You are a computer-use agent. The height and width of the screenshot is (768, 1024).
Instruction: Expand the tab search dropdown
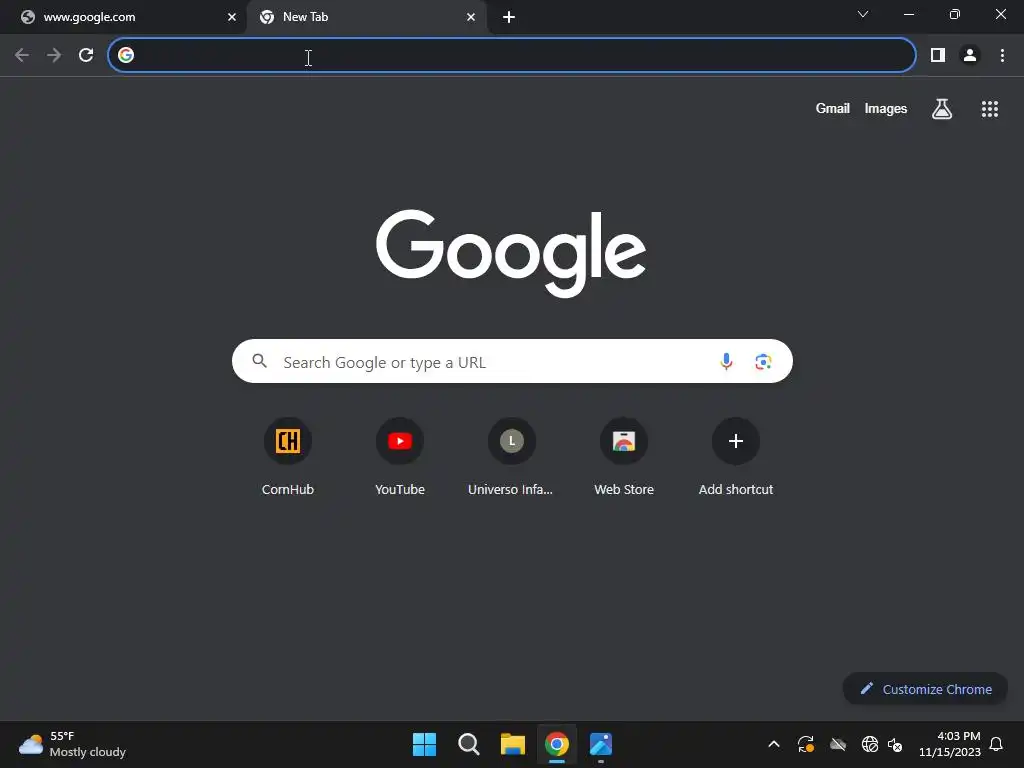click(863, 14)
